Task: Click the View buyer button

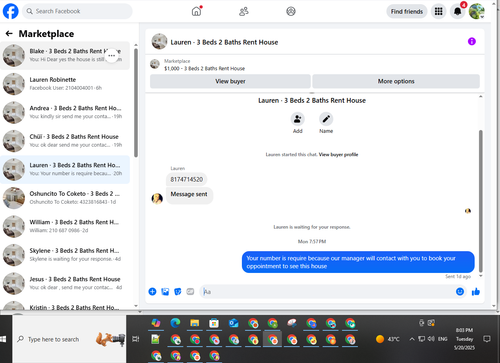Action: pyautogui.click(x=230, y=81)
